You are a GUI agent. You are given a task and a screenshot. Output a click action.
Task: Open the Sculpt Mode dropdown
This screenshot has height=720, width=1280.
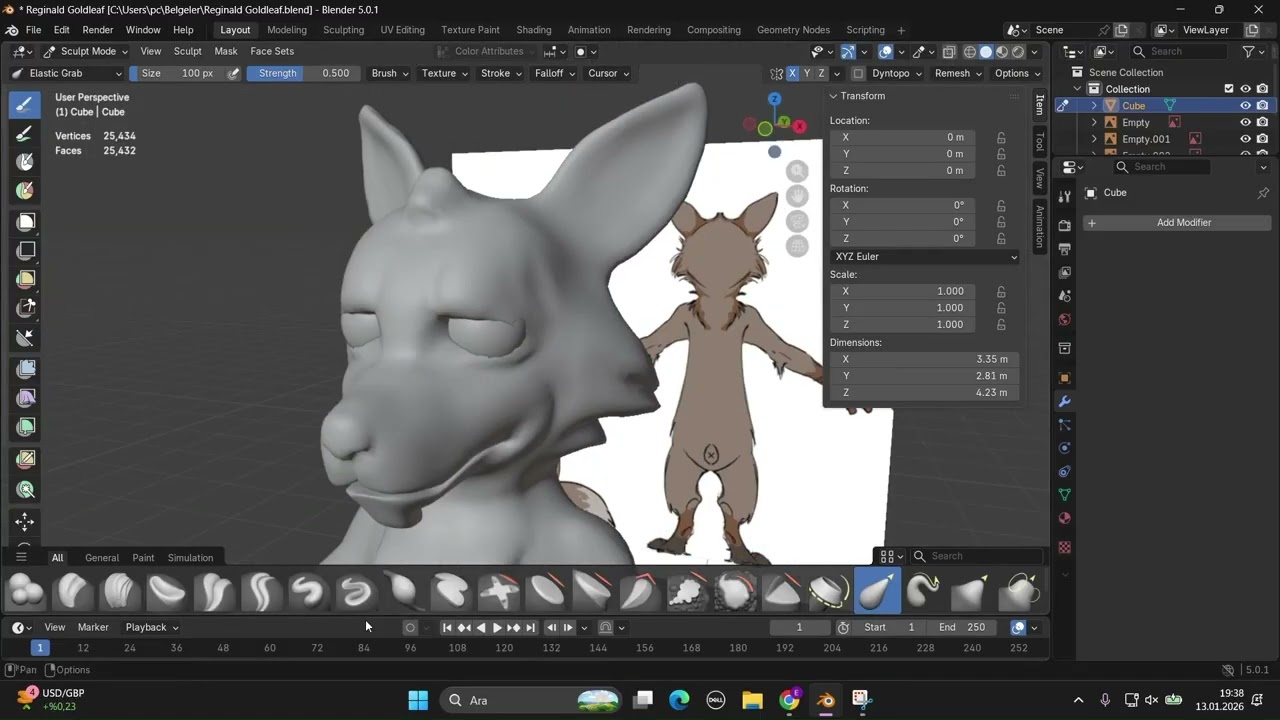coord(85,51)
